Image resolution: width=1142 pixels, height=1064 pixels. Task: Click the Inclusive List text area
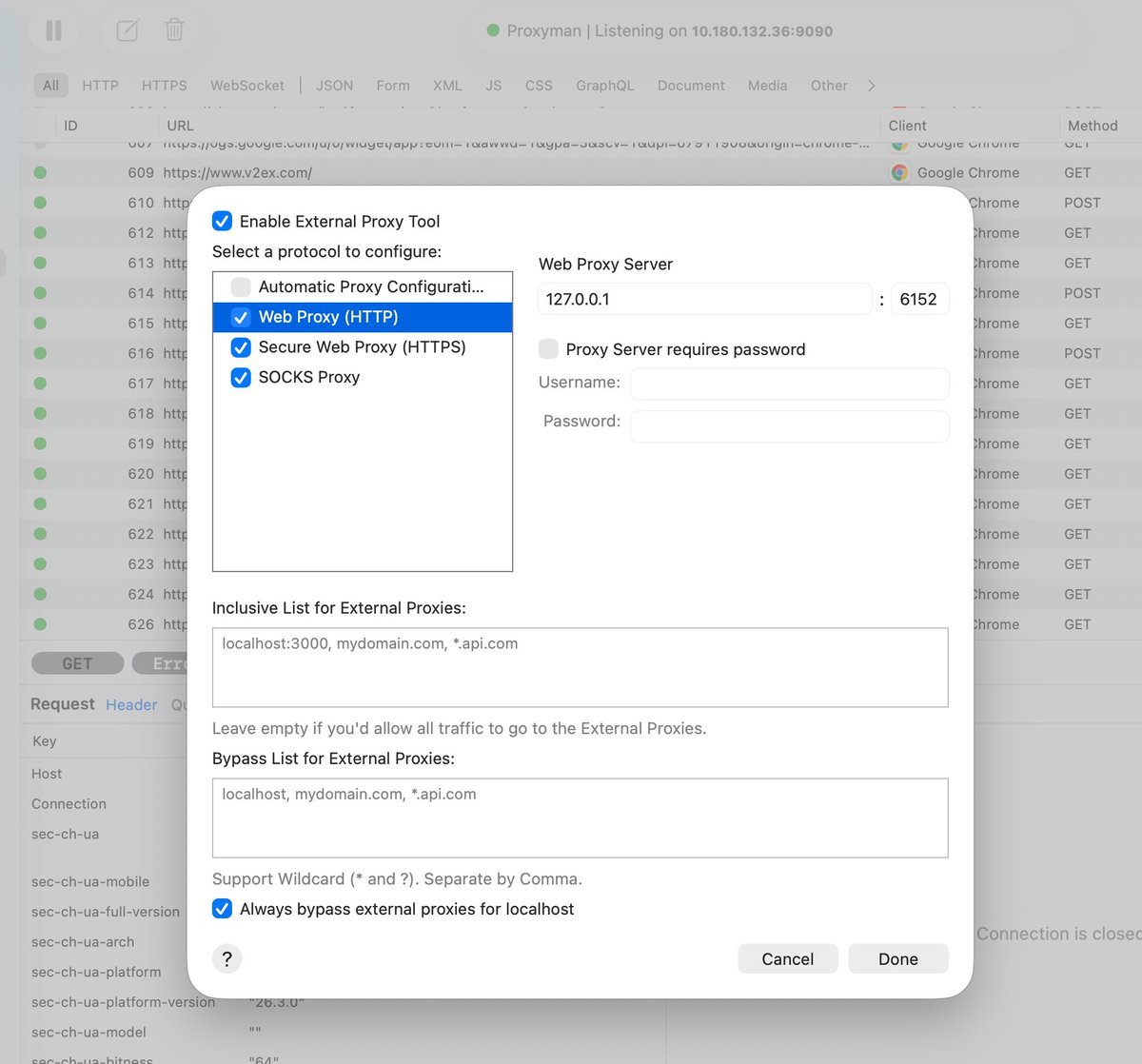click(581, 667)
